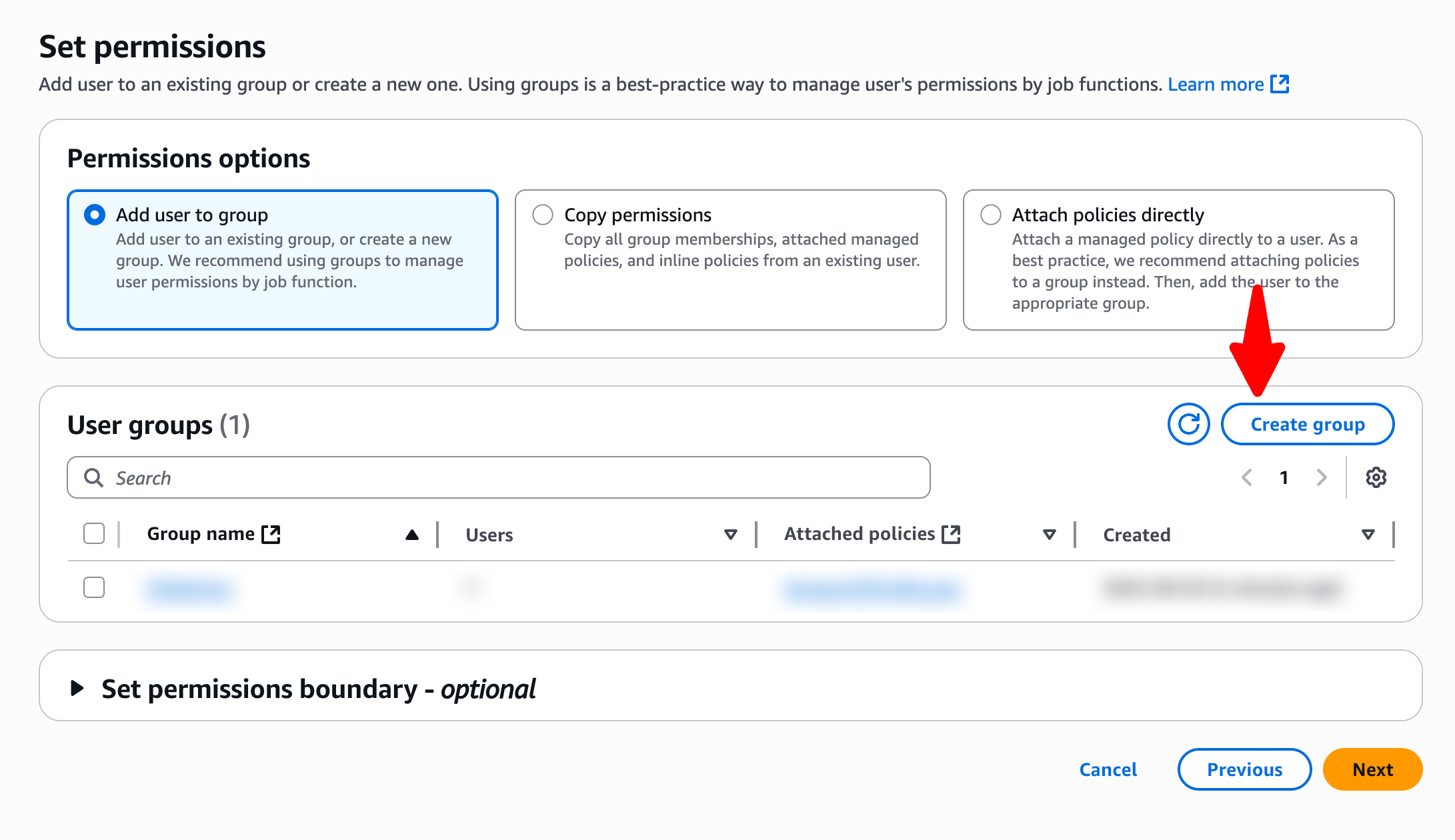Open table preferences gear icon
The image size is (1455, 840).
click(x=1376, y=477)
